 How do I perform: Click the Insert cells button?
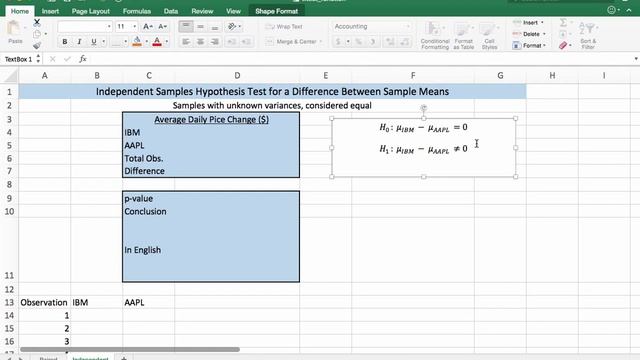tap(528, 22)
